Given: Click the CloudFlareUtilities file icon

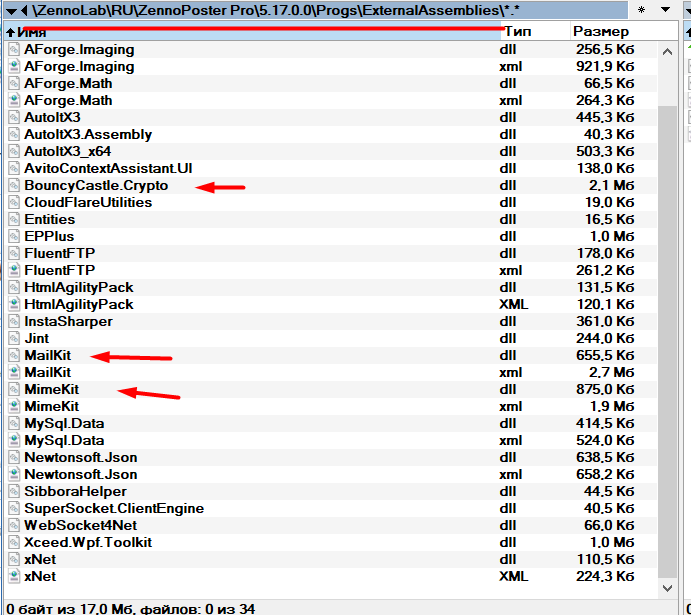Looking at the screenshot, I should 14,203.
